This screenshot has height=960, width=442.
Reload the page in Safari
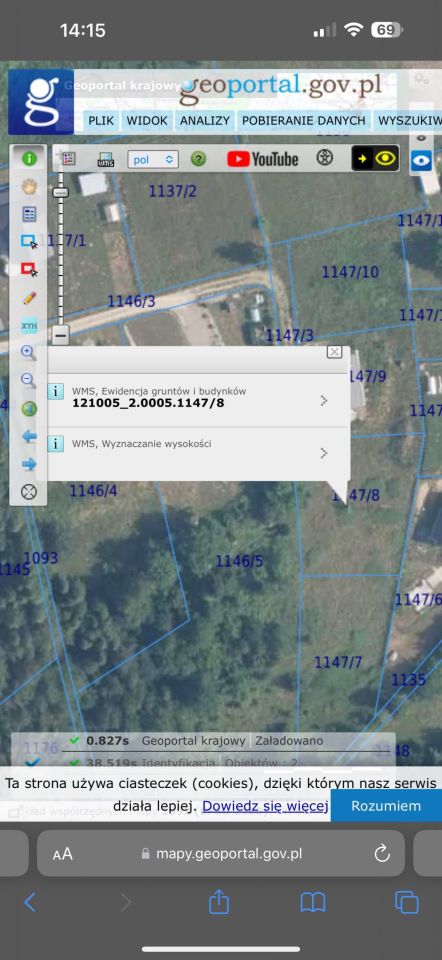382,853
